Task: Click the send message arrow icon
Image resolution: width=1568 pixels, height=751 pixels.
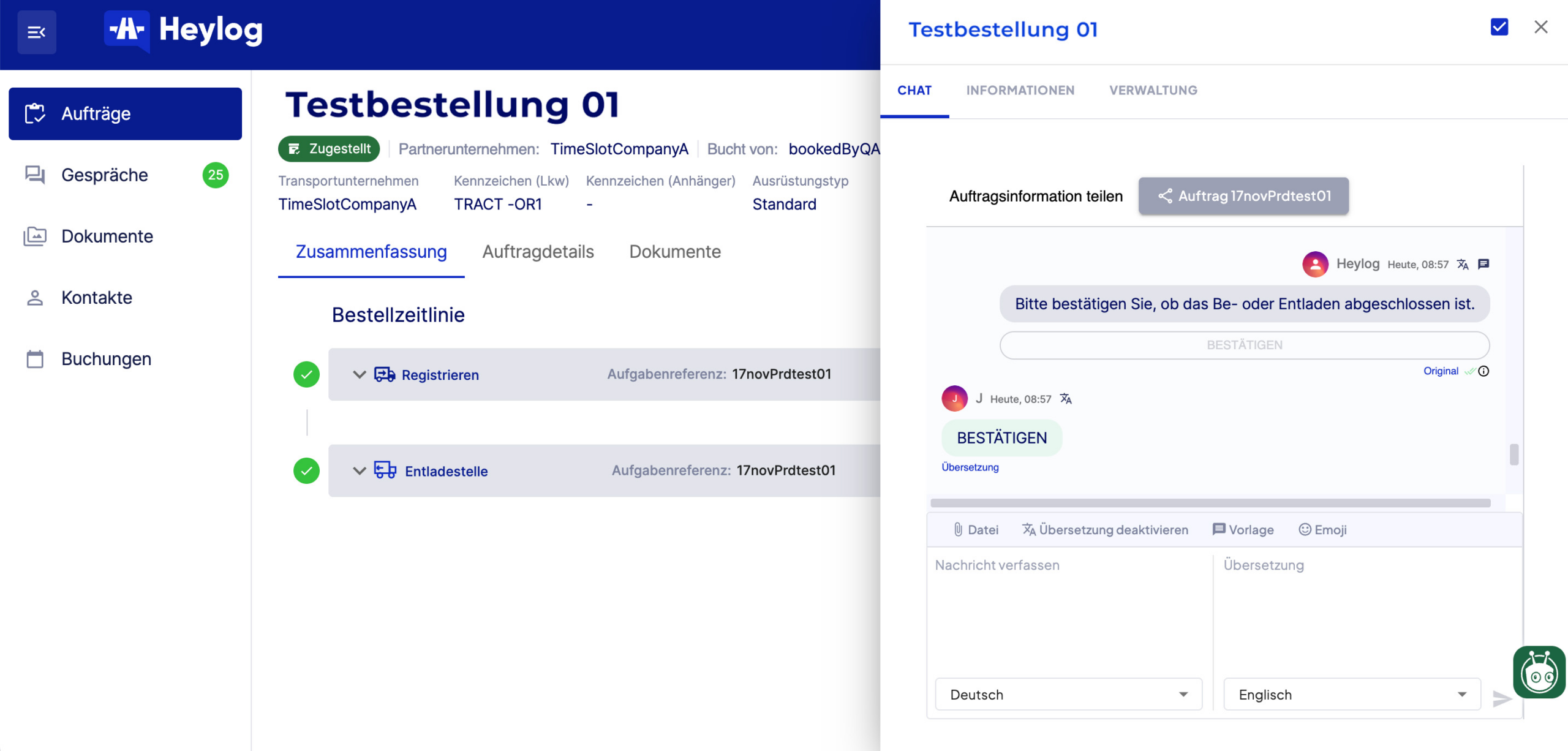Action: point(1501,698)
